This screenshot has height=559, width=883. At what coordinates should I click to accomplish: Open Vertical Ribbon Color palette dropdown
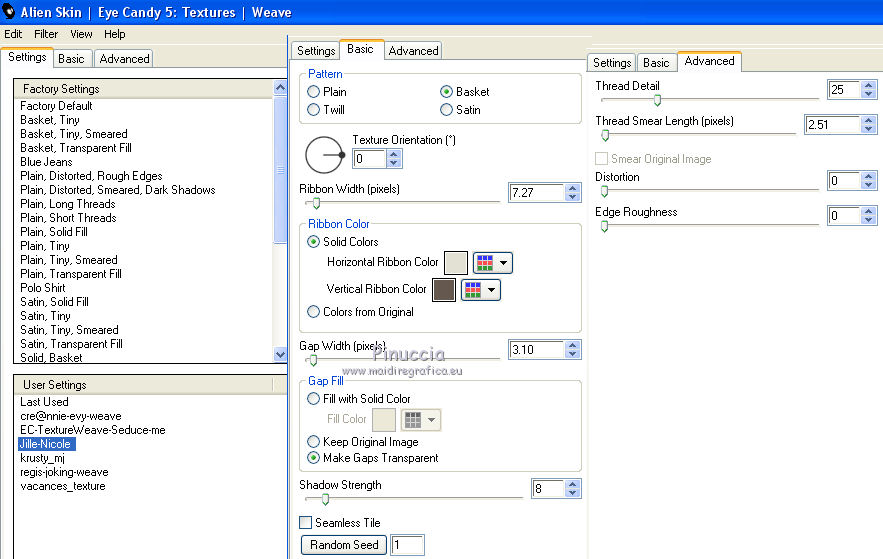coord(480,290)
